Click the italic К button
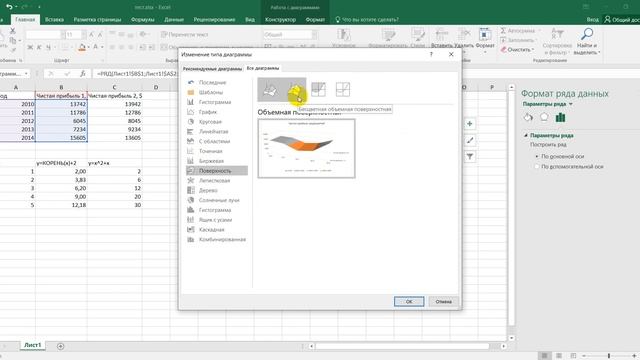640x360 pixels. [x=39, y=47]
